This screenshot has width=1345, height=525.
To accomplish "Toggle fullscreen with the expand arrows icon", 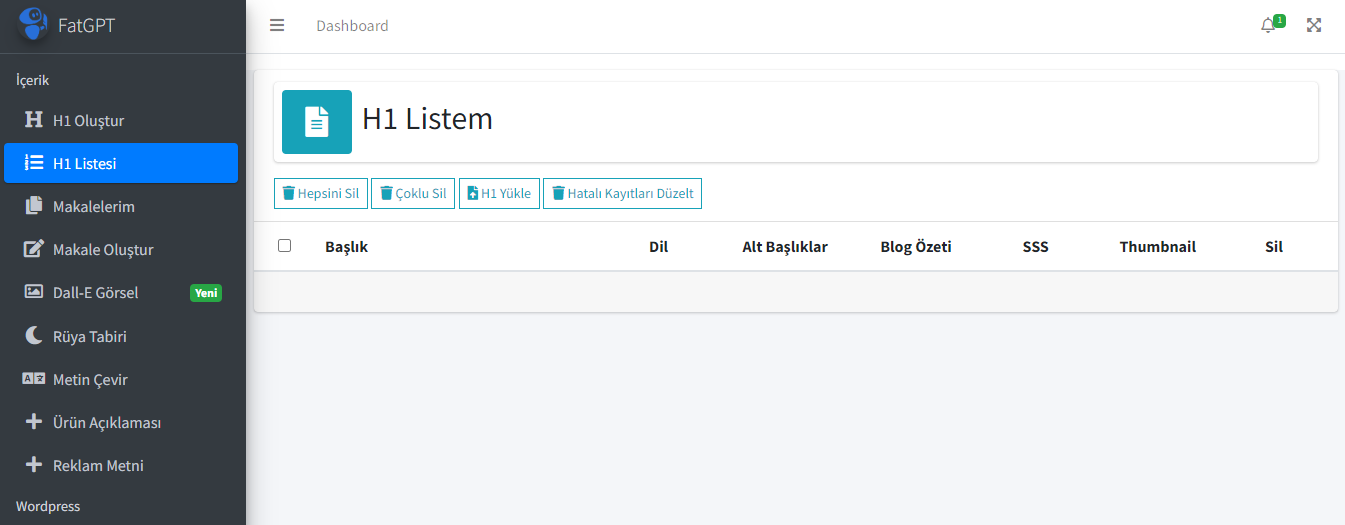I will tap(1315, 26).
